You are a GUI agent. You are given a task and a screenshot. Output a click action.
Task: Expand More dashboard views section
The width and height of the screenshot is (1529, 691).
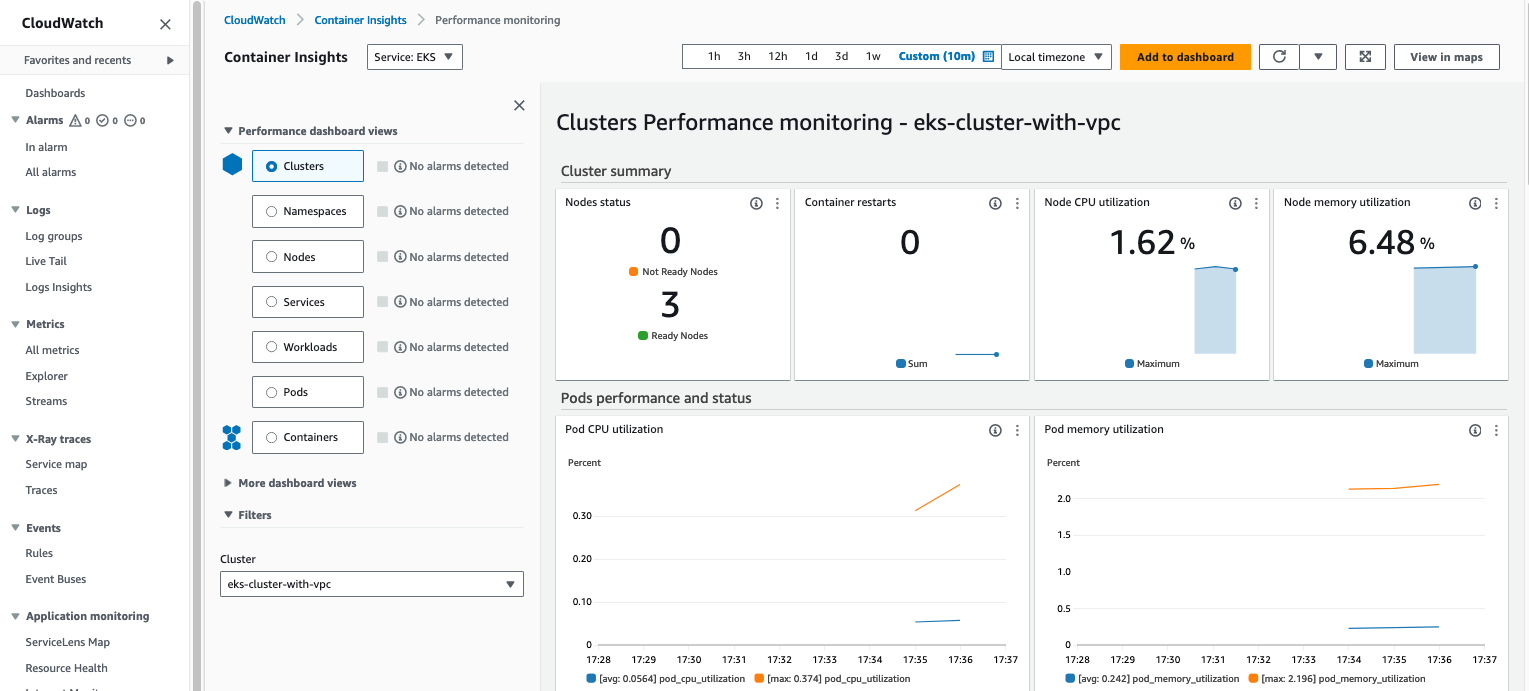tap(290, 483)
